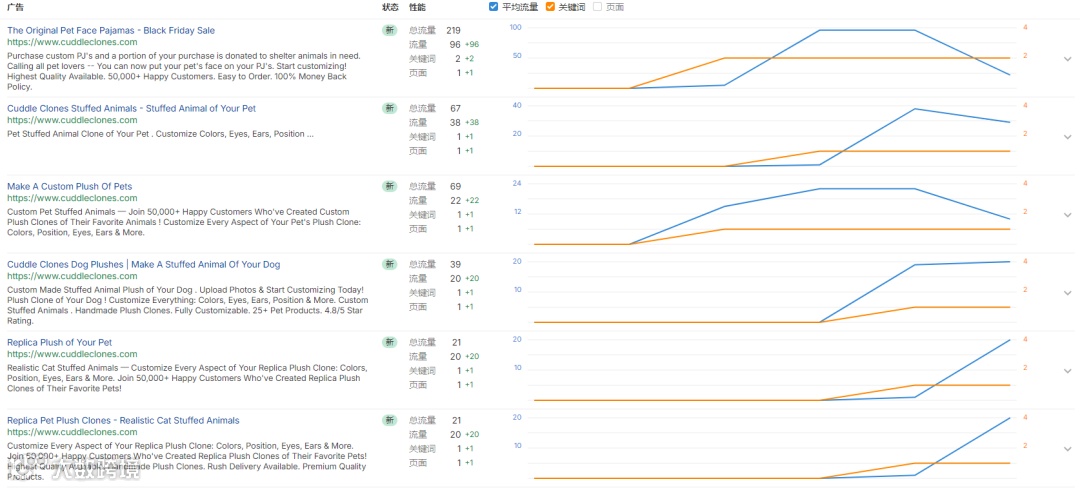Open The Original Pet Face Pajamas ad title
The width and height of the screenshot is (1080, 488).
click(111, 30)
